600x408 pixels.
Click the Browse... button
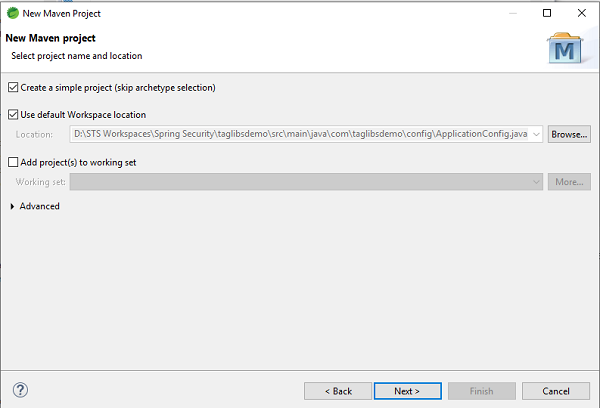(569, 134)
